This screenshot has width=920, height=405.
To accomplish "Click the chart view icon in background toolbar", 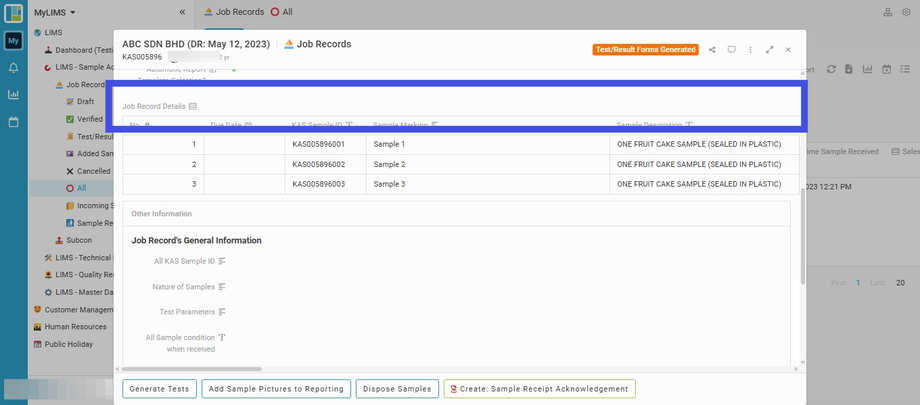I will click(867, 69).
